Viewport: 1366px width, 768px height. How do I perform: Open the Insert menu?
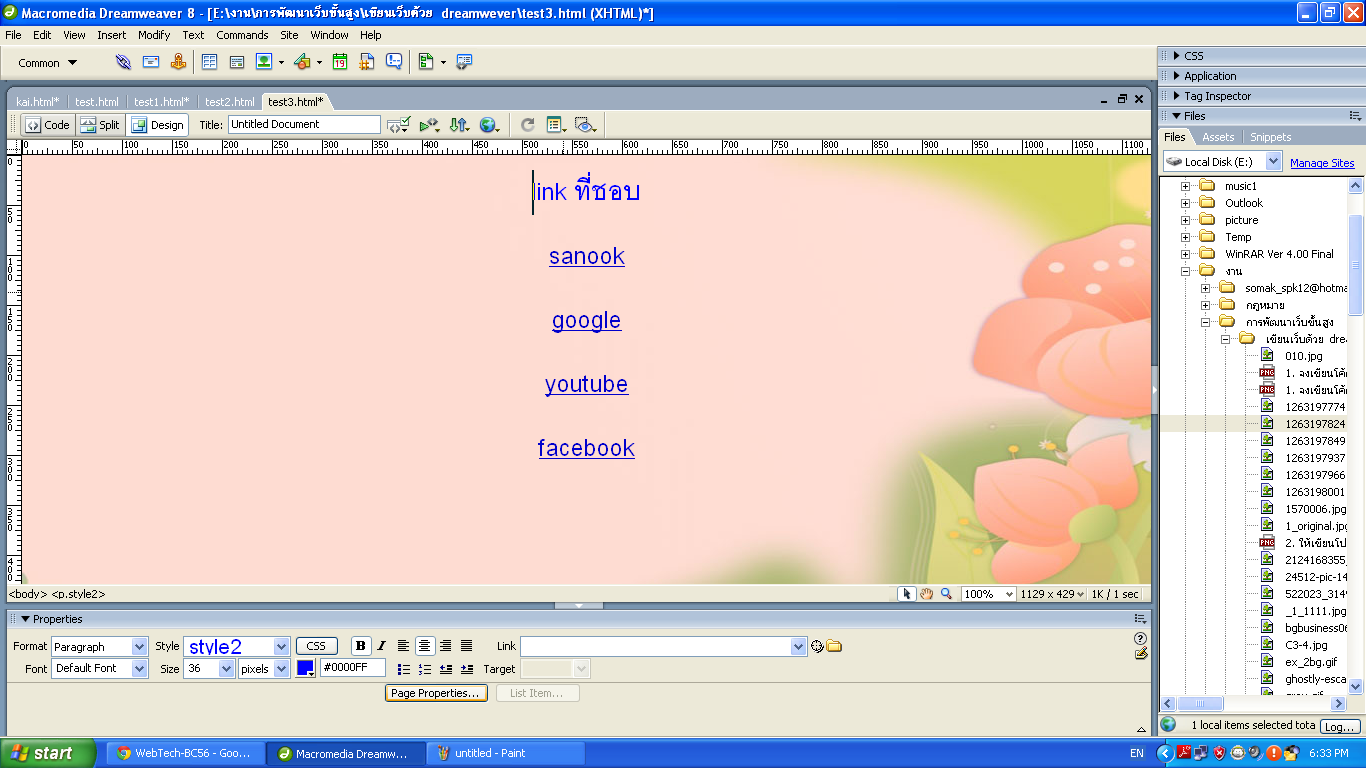pyautogui.click(x=111, y=35)
